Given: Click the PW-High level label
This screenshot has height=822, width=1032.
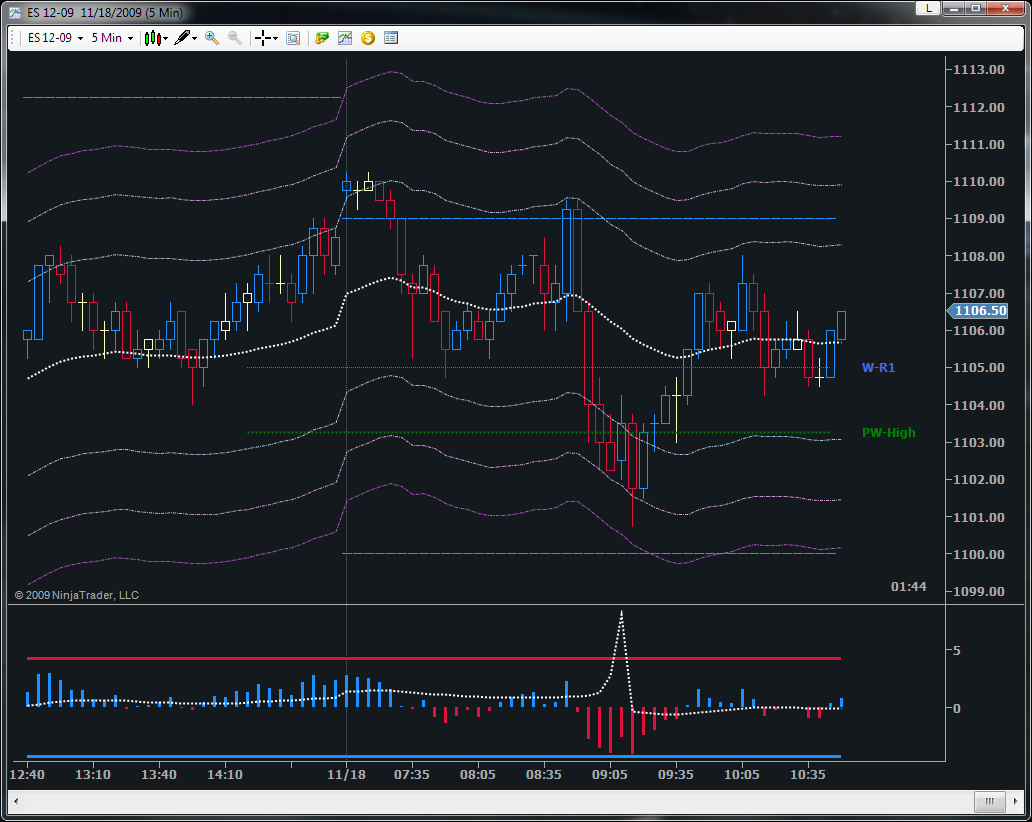Looking at the screenshot, I should coord(889,432).
